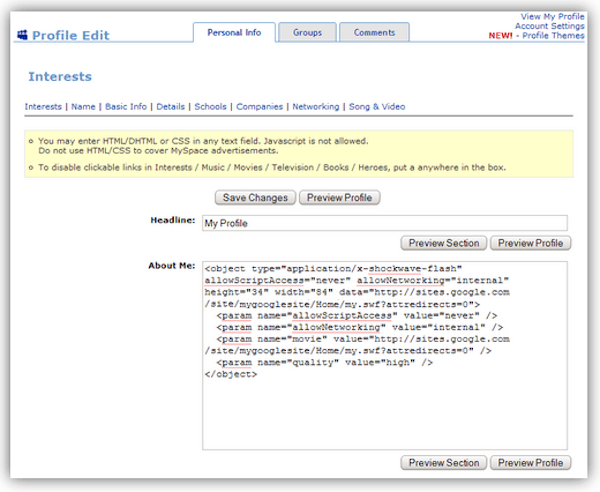The image size is (600, 492).
Task: Go to Networking section
Action: point(316,107)
